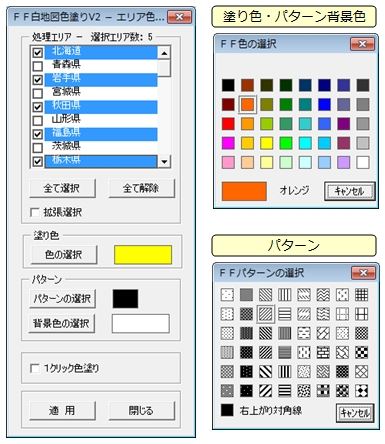Viewport: 385px width, 444px height.
Task: Select the horizontal lines pattern in the second row
Action: [285, 314]
